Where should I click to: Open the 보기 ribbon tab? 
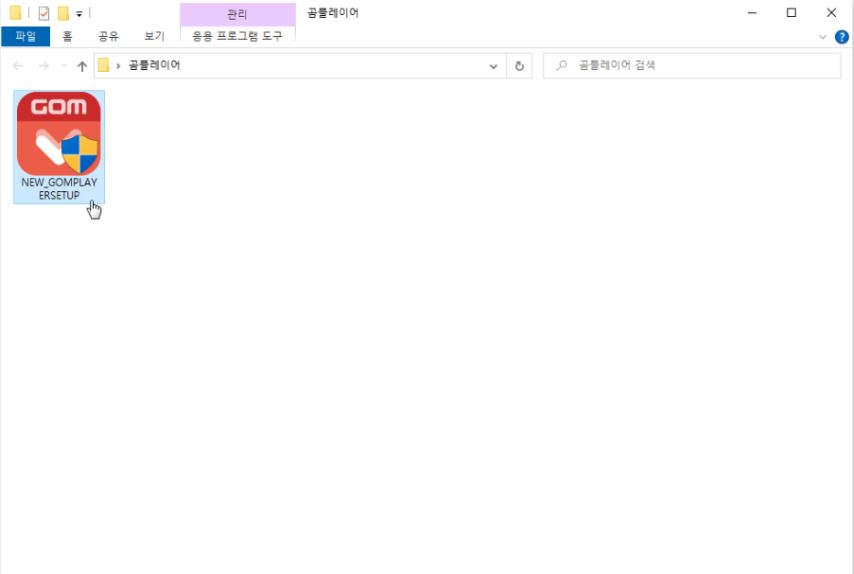click(154, 36)
